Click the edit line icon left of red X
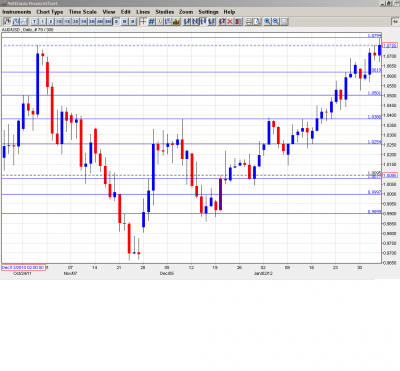The width and height of the screenshot is (400, 371). pos(222,22)
